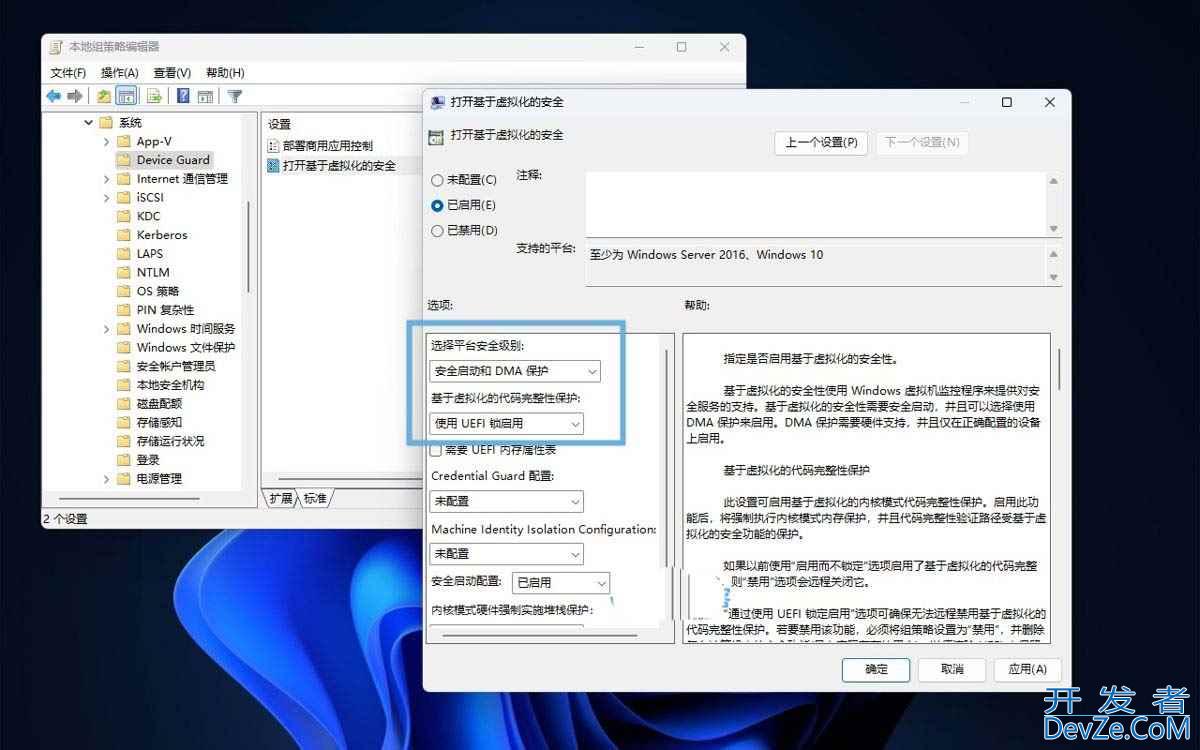The height and width of the screenshot is (750, 1200).
Task: Select the 未配置(C) radio button
Action: point(437,180)
